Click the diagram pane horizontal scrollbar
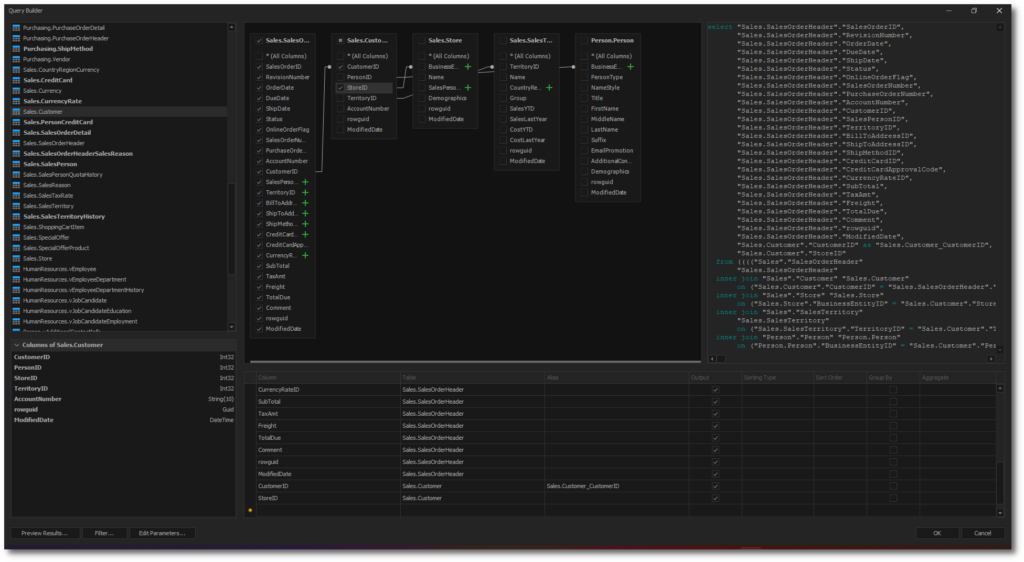 [x=475, y=361]
